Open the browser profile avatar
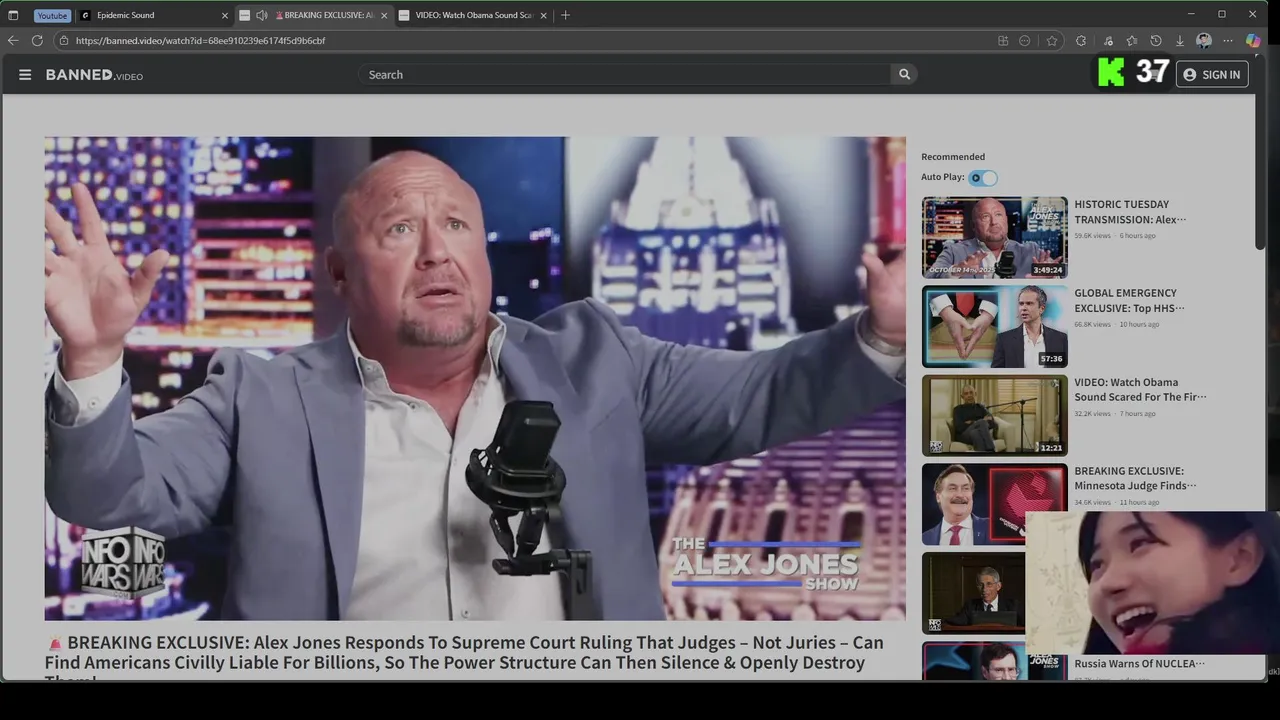The height and width of the screenshot is (720, 1280). tap(1204, 40)
